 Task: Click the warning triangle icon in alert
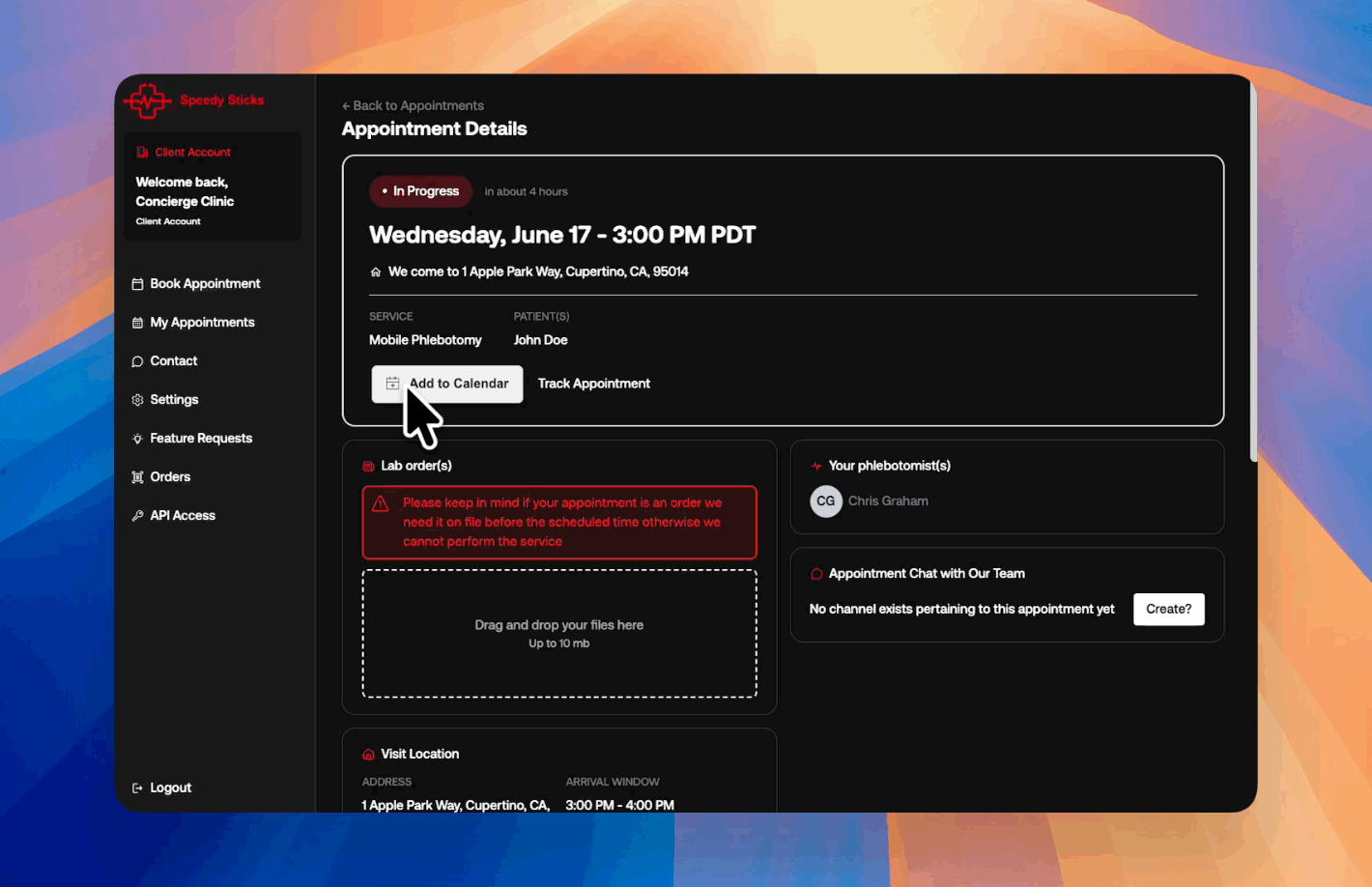coord(381,503)
